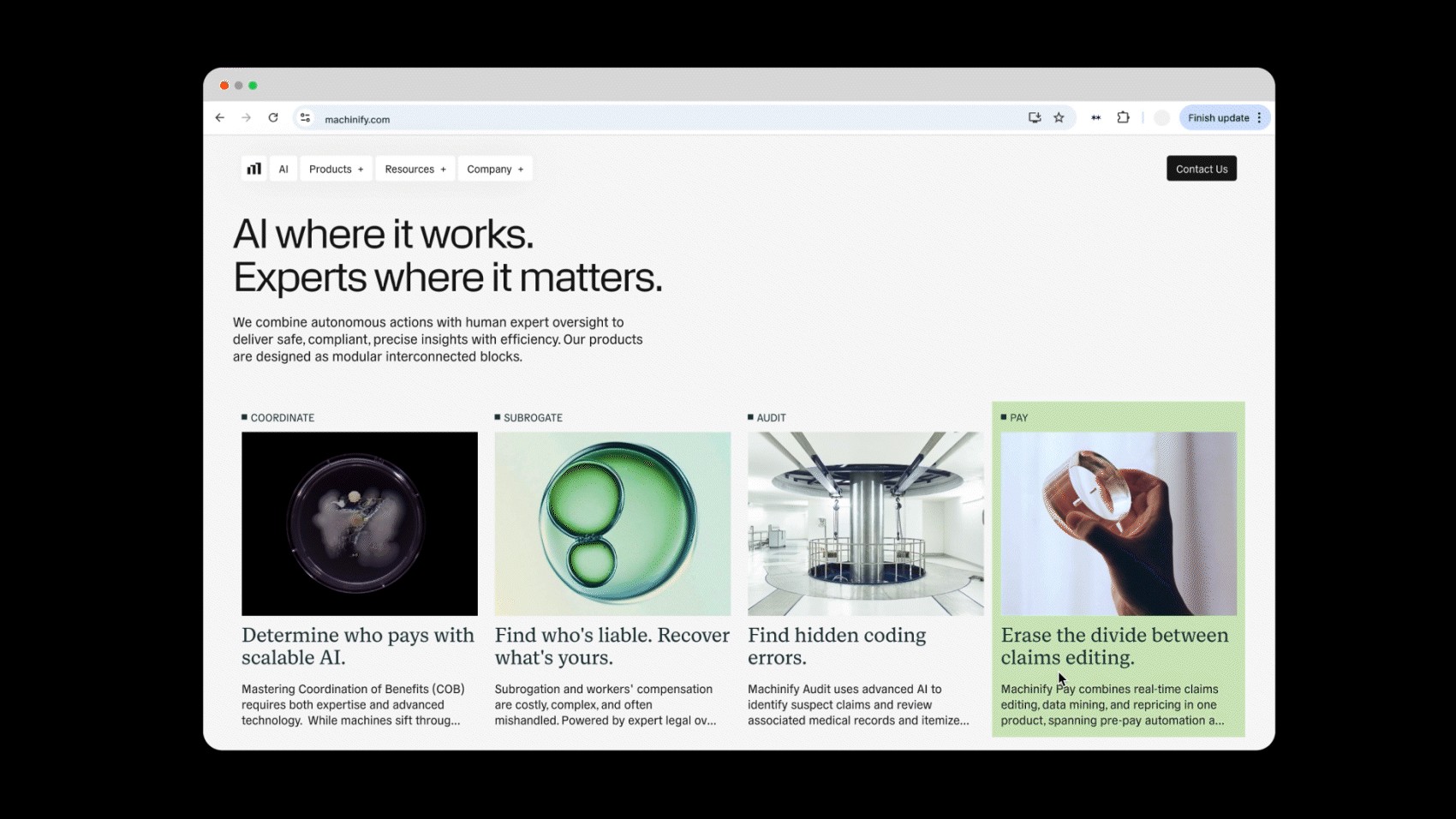Click the AUDIT label
Image resolution: width=1456 pixels, height=819 pixels.
tap(771, 418)
